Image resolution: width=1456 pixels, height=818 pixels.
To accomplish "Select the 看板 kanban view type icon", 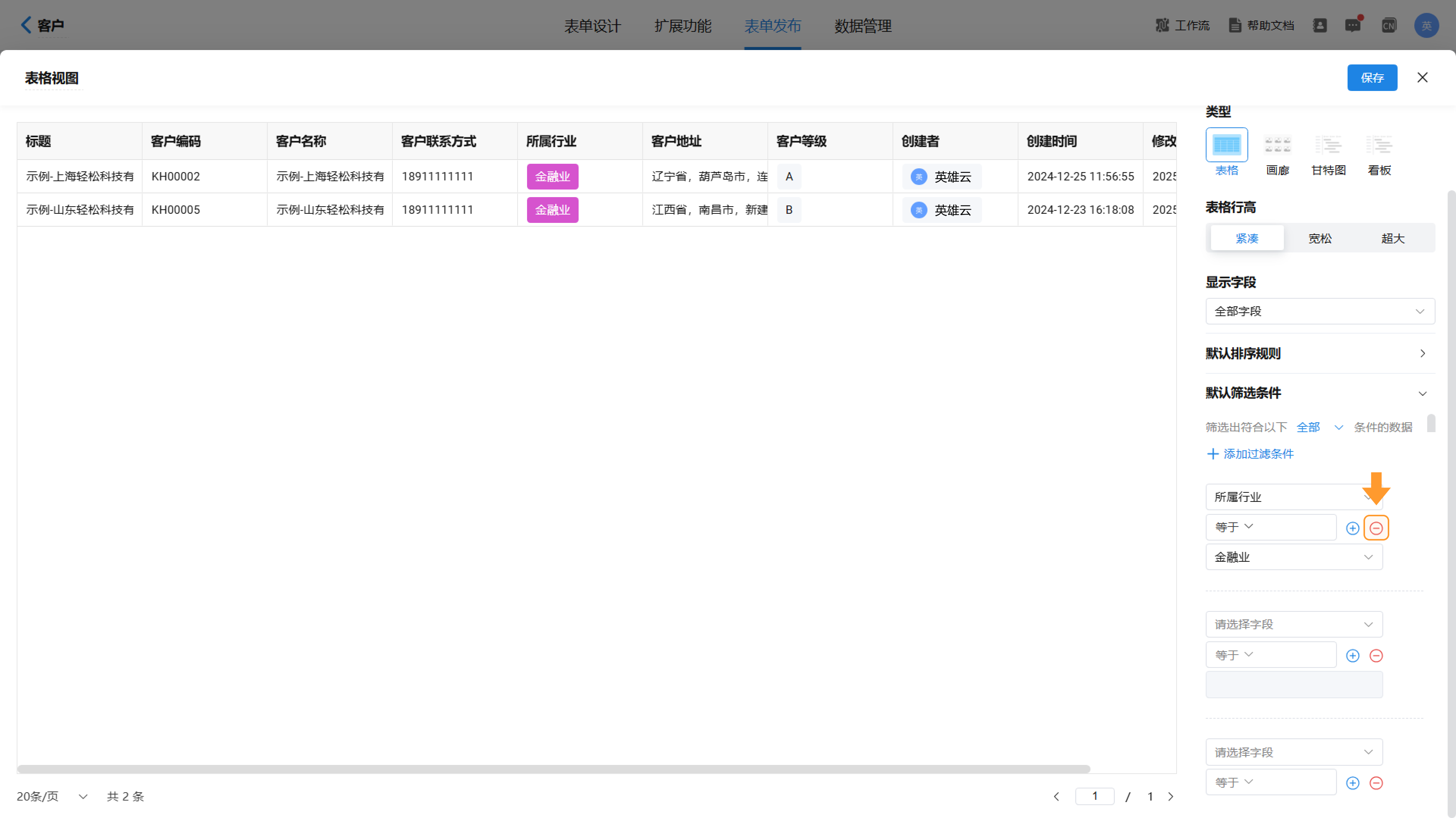I will 1379,145.
